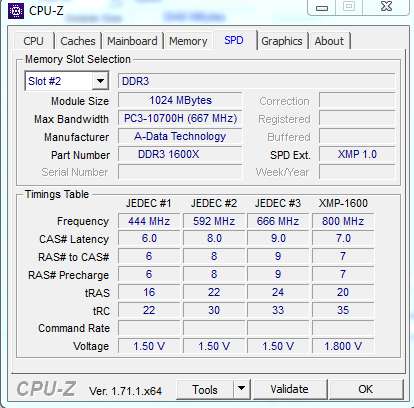Click the JEDEC #2 column header

point(214,203)
